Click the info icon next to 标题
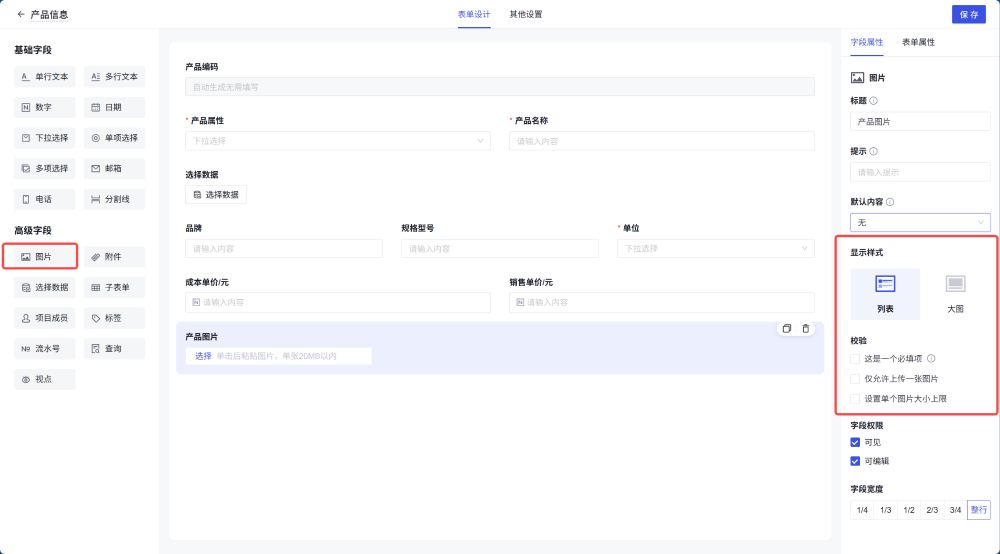Viewport: 1000px width, 554px height. [874, 100]
